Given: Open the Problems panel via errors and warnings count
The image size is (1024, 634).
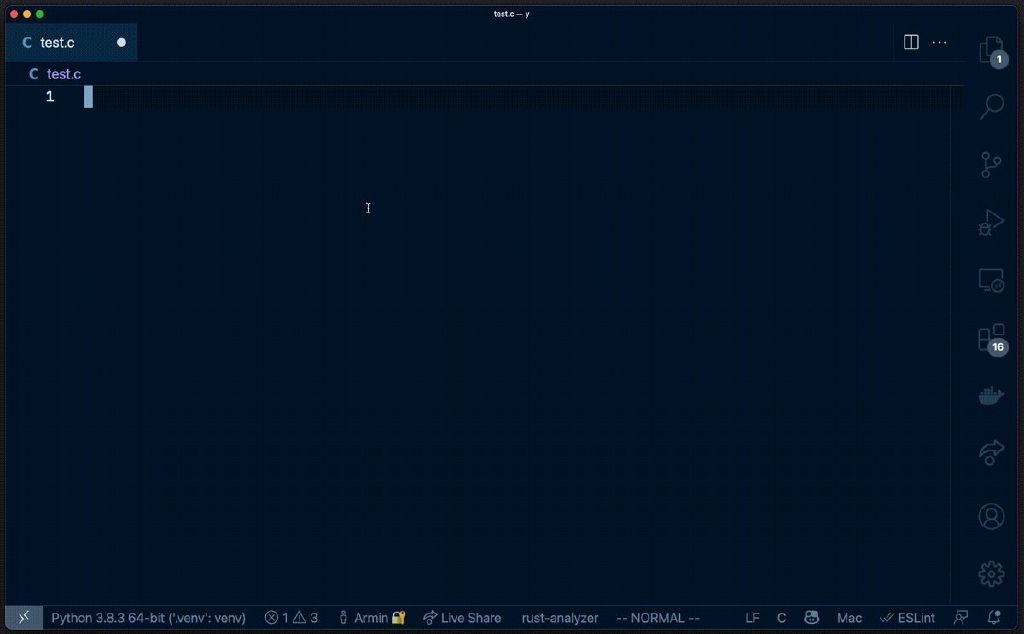Looking at the screenshot, I should coord(291,618).
